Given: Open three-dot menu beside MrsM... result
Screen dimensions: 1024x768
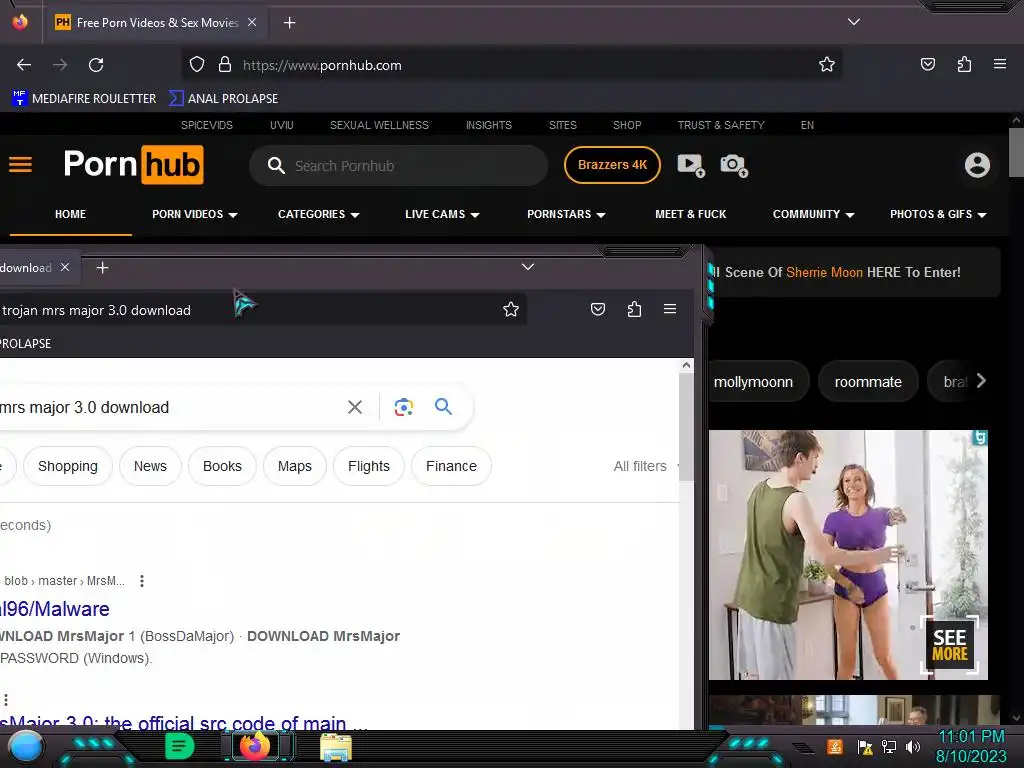Looking at the screenshot, I should 142,581.
